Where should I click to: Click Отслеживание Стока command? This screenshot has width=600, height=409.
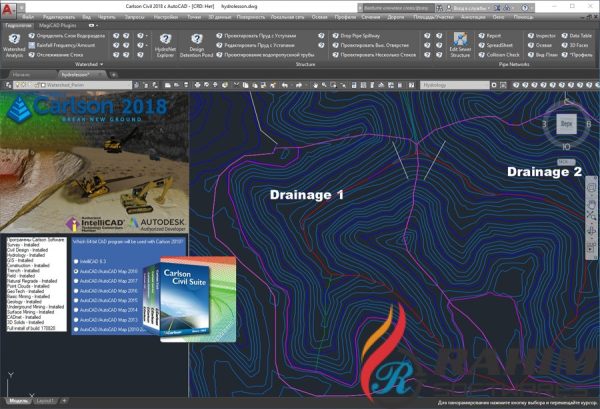(56, 55)
